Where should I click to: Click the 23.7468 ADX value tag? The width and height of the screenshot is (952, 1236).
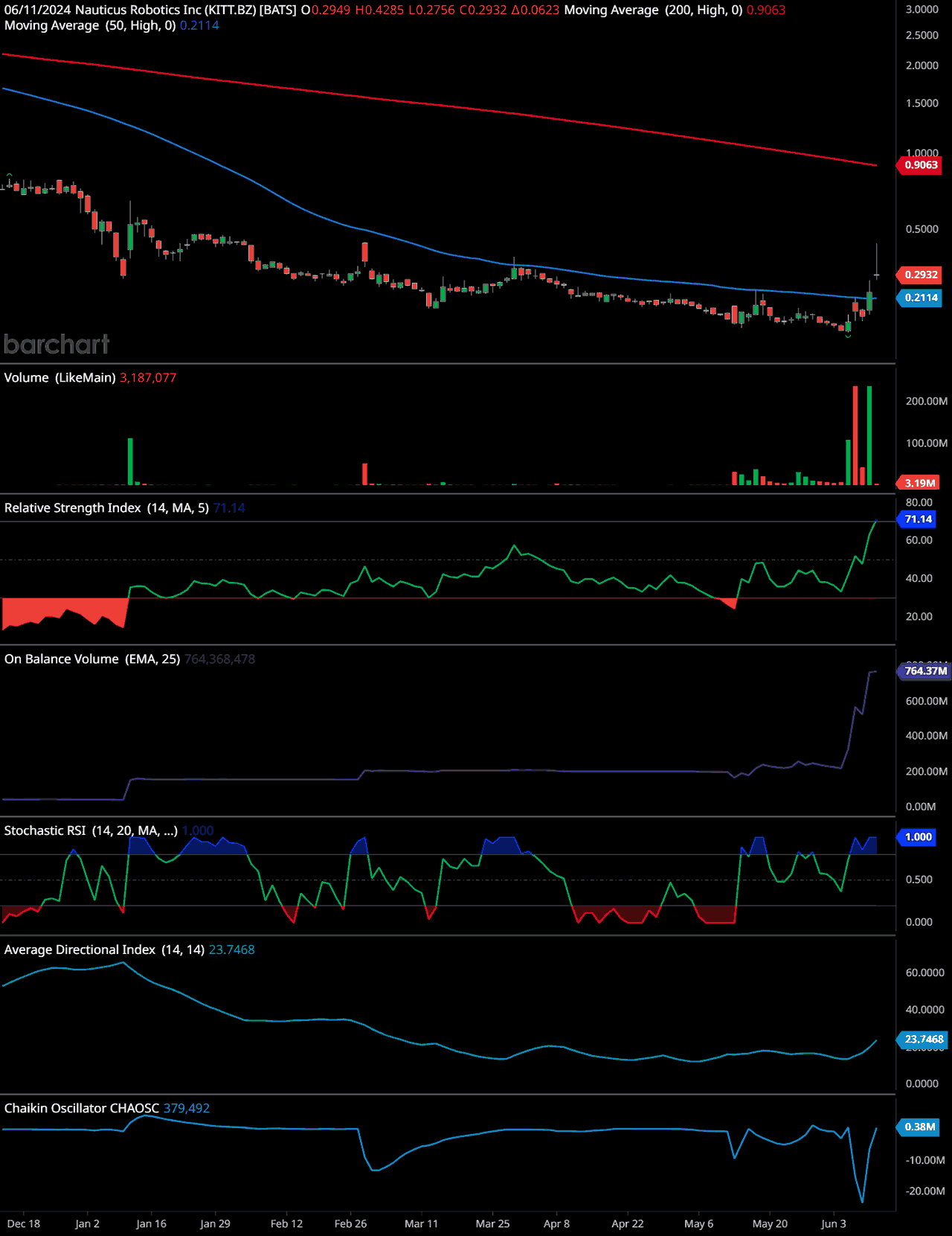(x=924, y=1040)
